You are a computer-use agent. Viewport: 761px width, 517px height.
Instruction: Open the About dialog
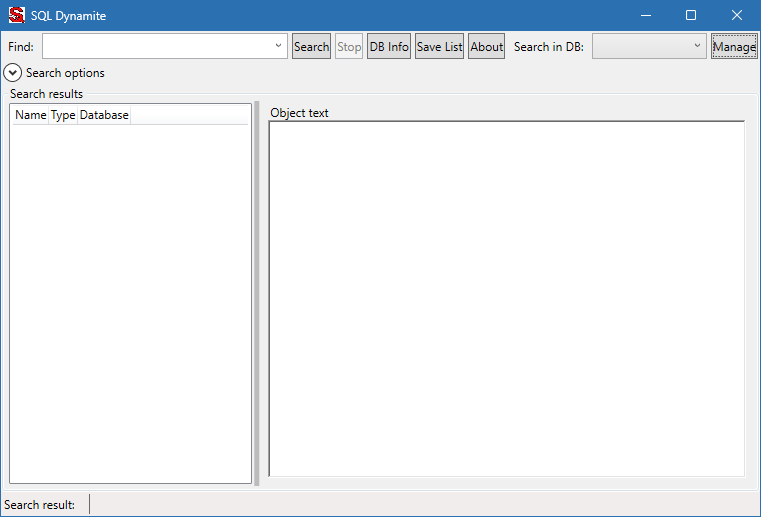[x=486, y=46]
